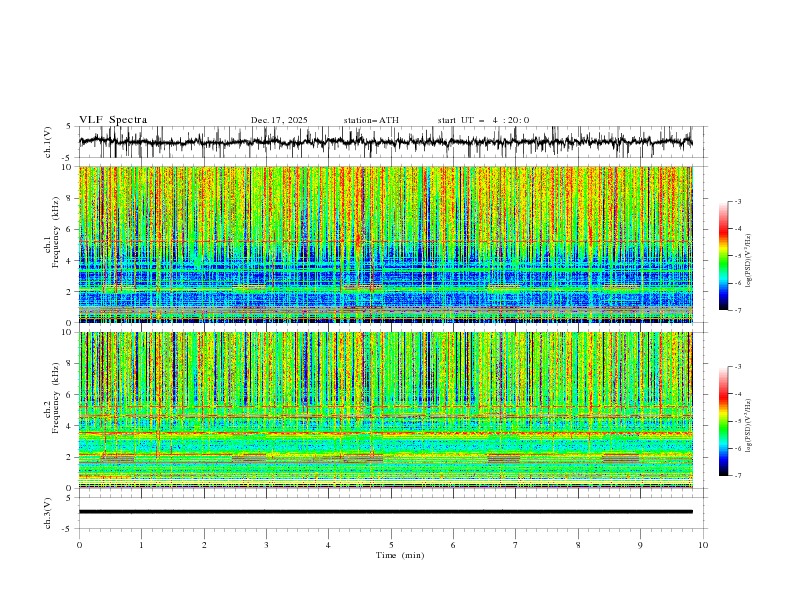Click inside the ch.2 spectrogram panel

point(385,410)
